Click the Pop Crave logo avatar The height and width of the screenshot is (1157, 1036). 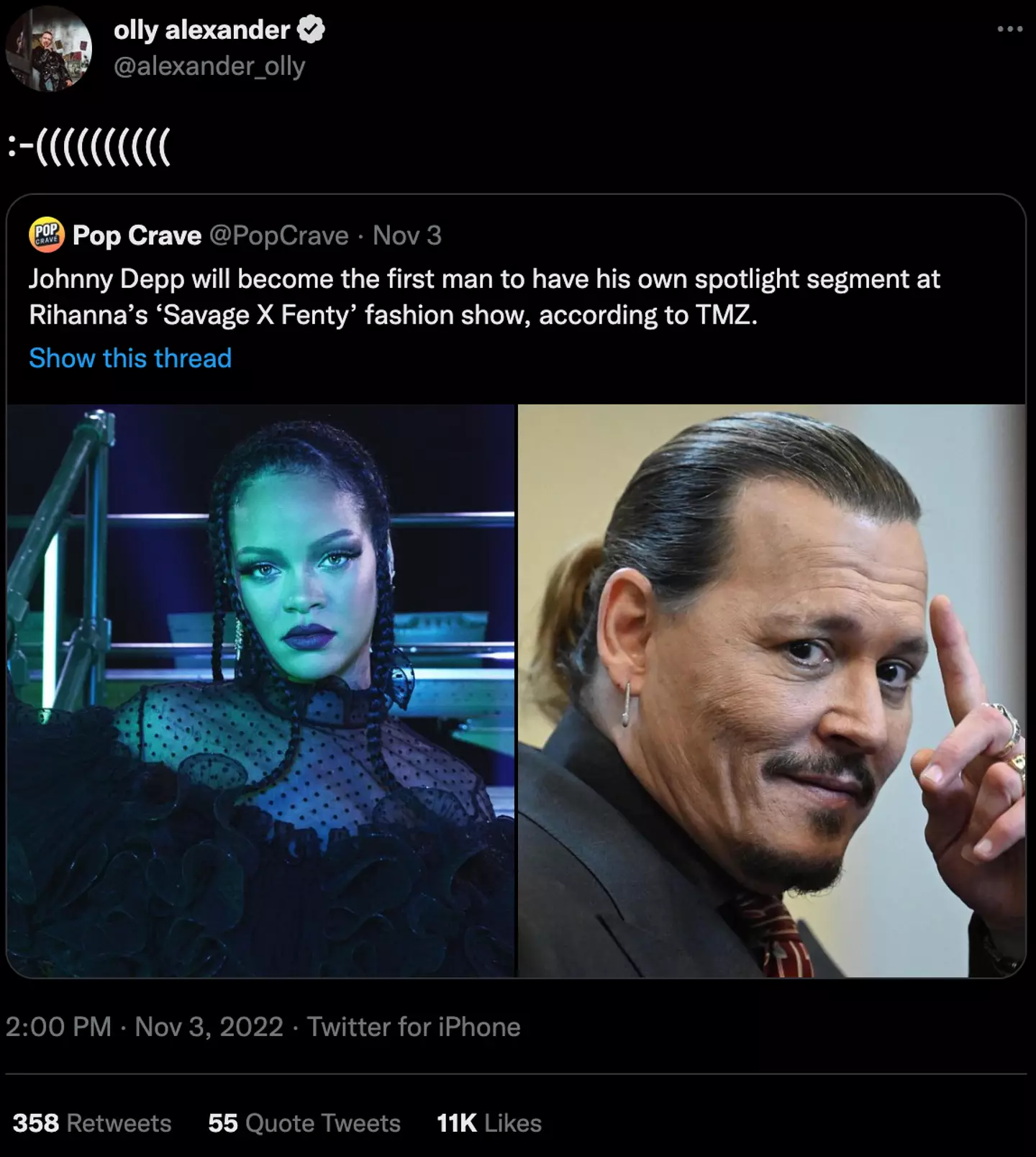(47, 235)
